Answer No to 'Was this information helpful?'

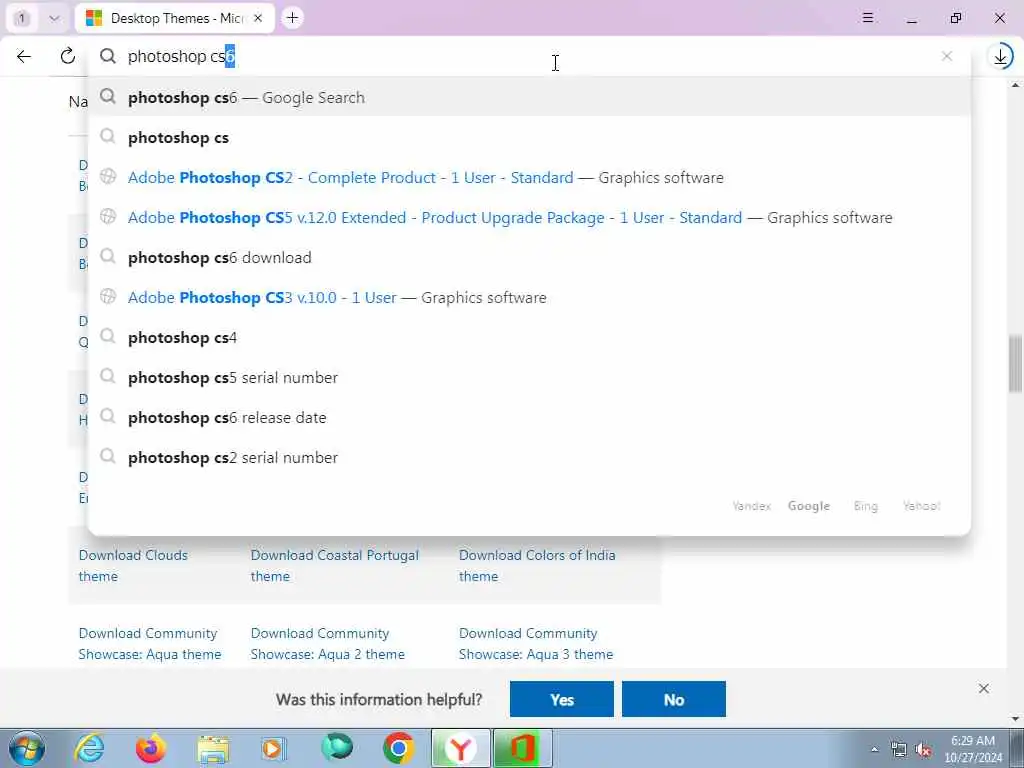[673, 699]
